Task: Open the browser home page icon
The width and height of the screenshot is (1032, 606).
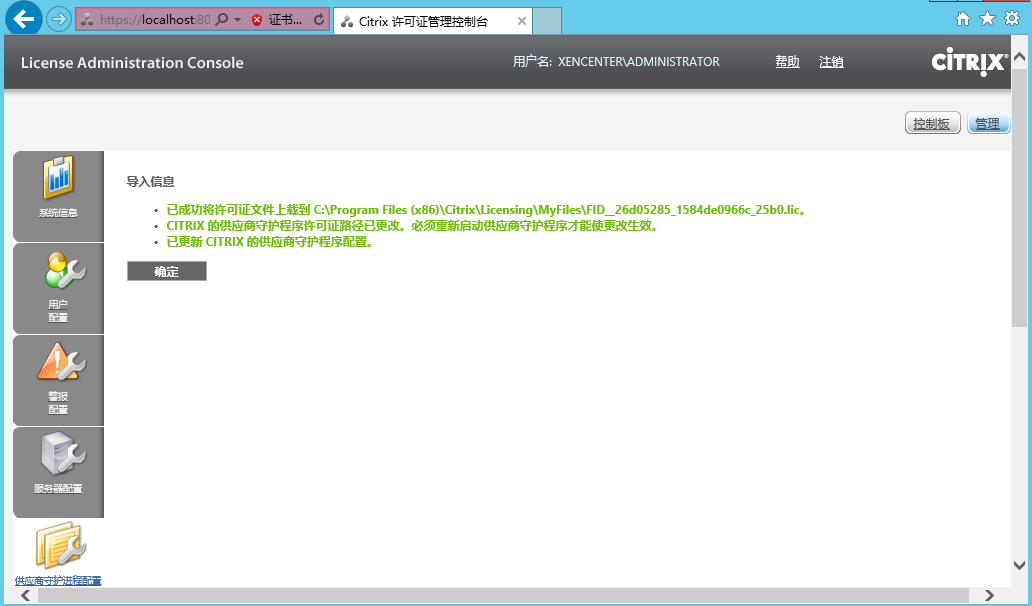Action: 963,19
